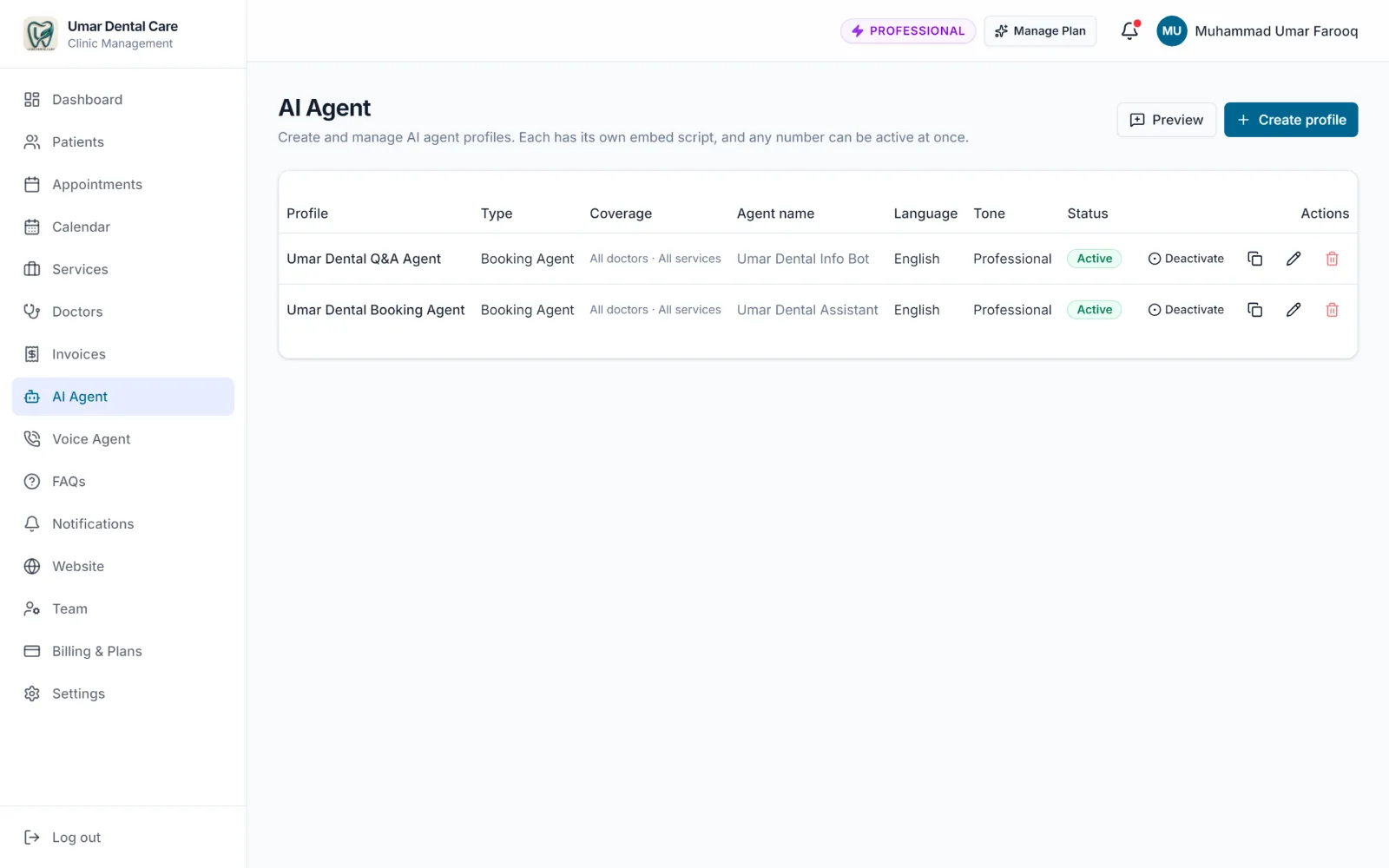Image resolution: width=1389 pixels, height=868 pixels.
Task: Edit the Umar Dental Booking Agent profile
Action: 1294,310
